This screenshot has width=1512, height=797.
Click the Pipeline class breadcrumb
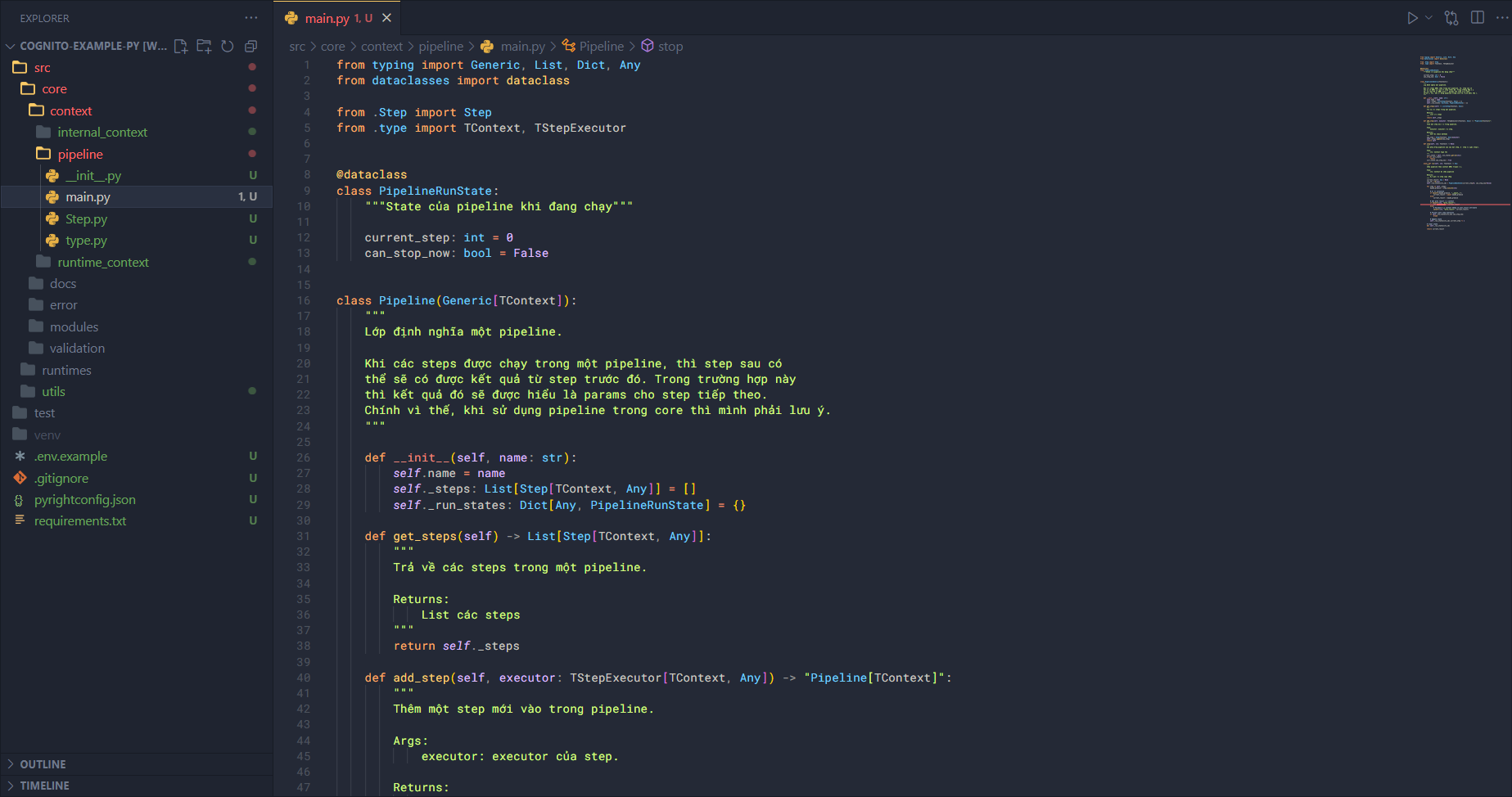point(601,47)
